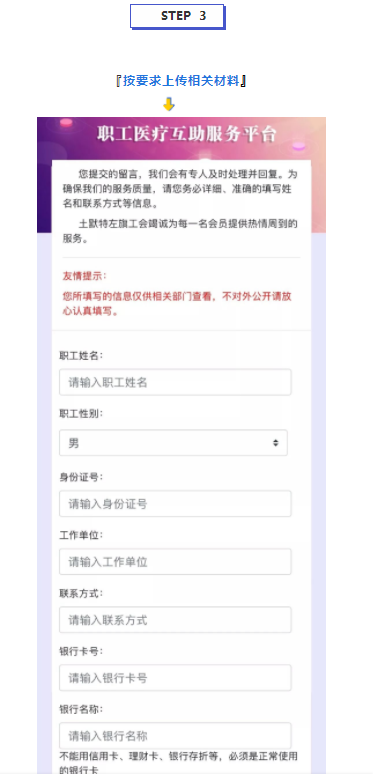The width and height of the screenshot is (373, 774).
Task: Click the 职工性别 field label
Action: pos(81,414)
